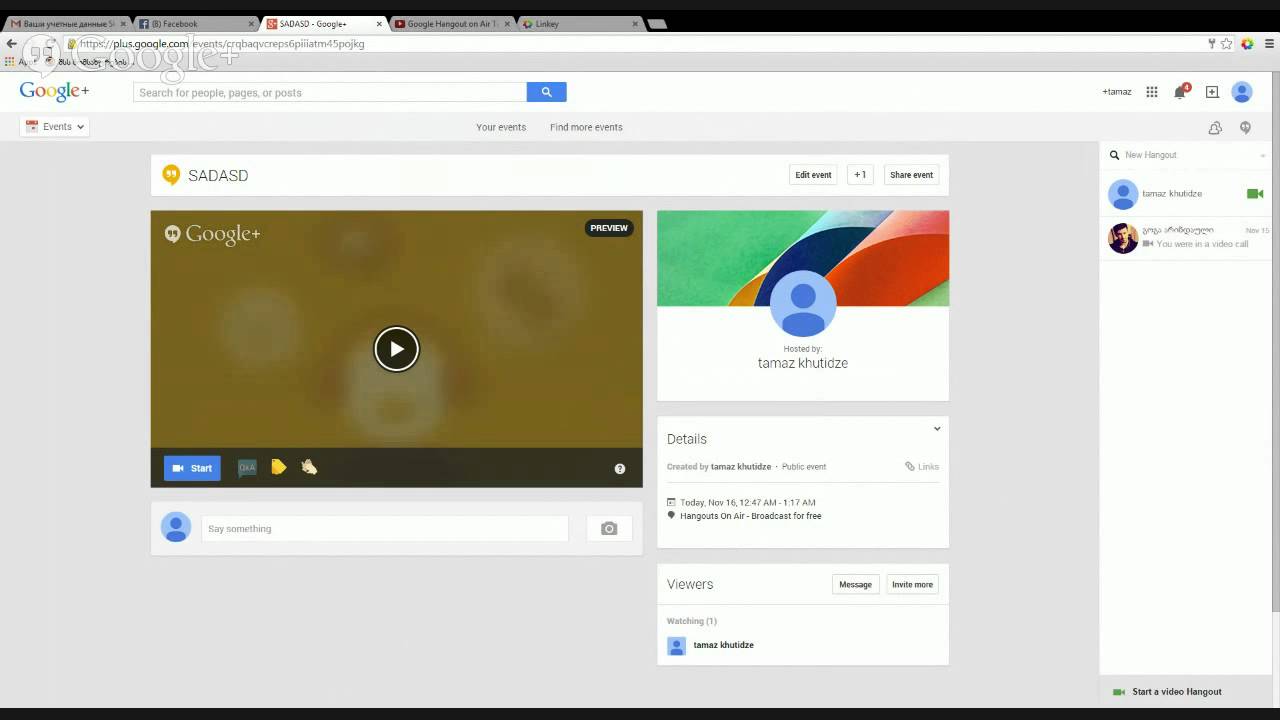1280x720 pixels.
Task: Click the New Hangout search field
Action: pyautogui.click(x=1186, y=155)
